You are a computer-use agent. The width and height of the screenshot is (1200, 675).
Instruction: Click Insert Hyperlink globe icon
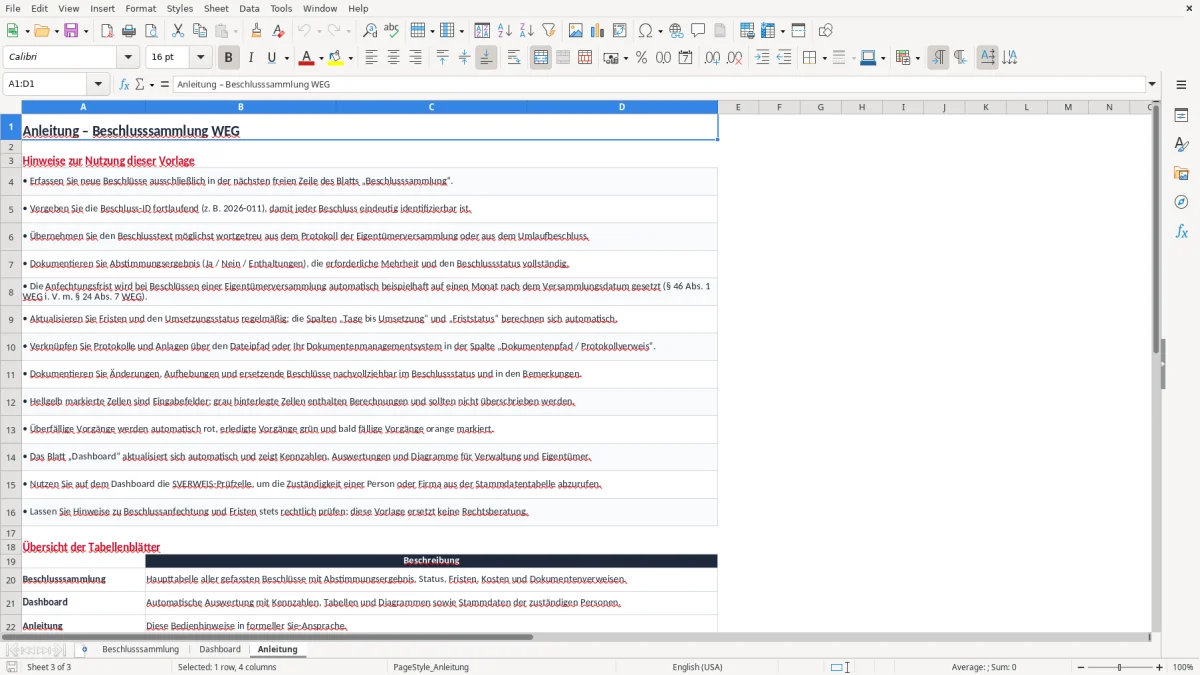click(x=676, y=31)
